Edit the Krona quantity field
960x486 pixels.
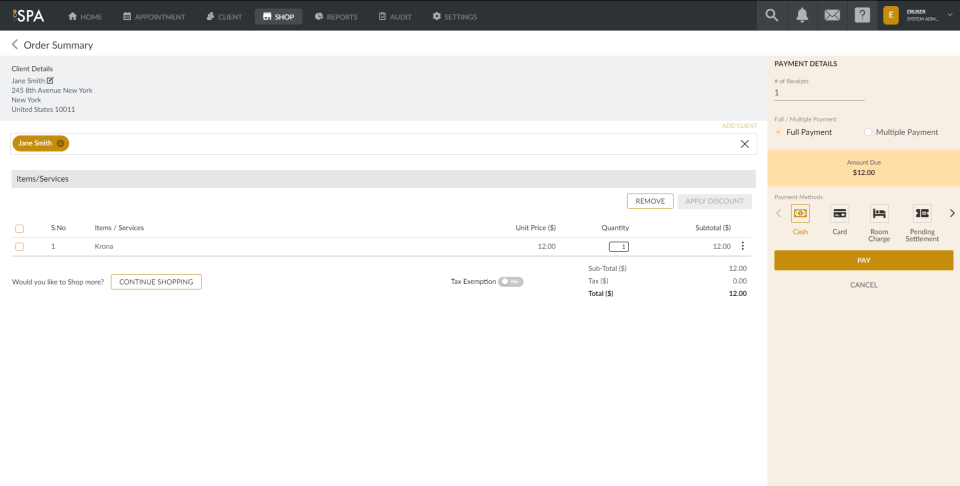[x=618, y=247]
